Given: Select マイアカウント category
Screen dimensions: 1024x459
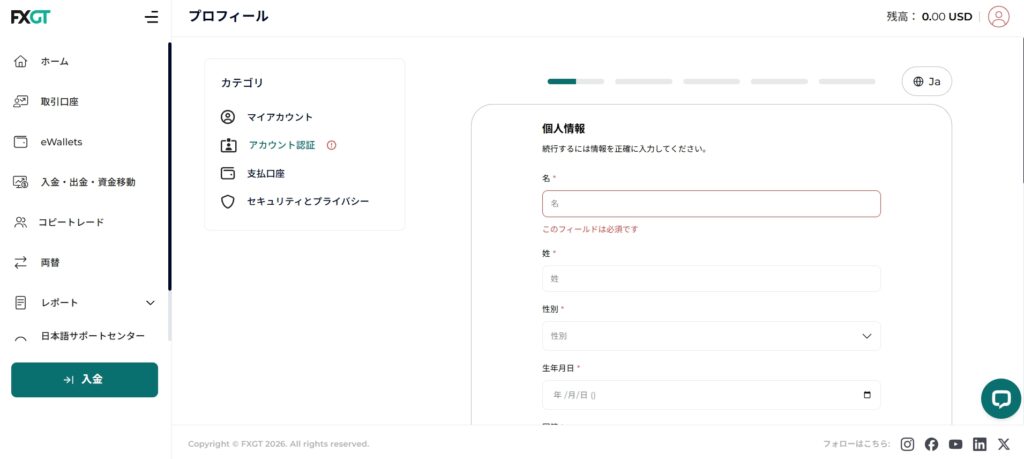Looking at the screenshot, I should click(x=279, y=117).
